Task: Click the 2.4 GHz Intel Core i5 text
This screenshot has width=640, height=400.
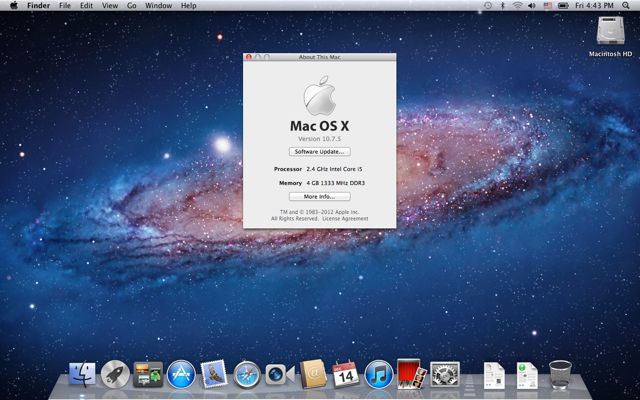Action: coord(334,169)
